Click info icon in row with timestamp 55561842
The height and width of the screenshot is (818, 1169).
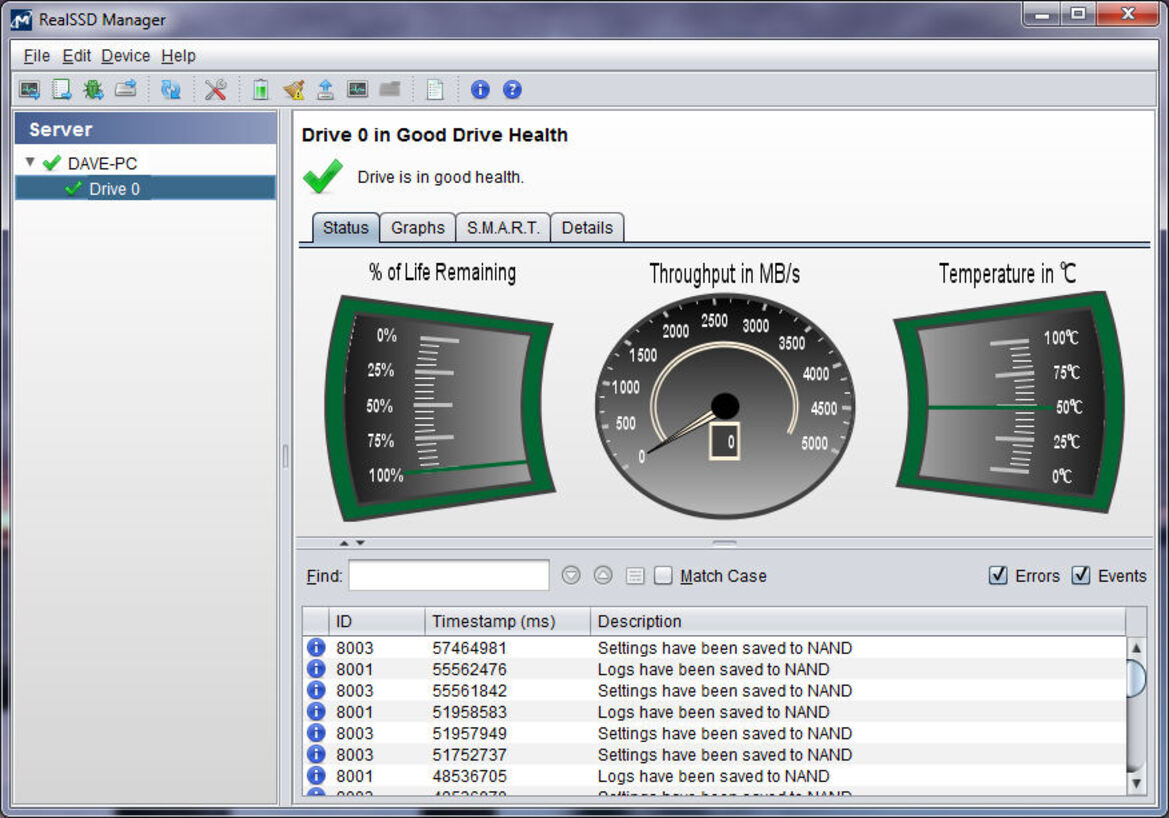point(316,690)
